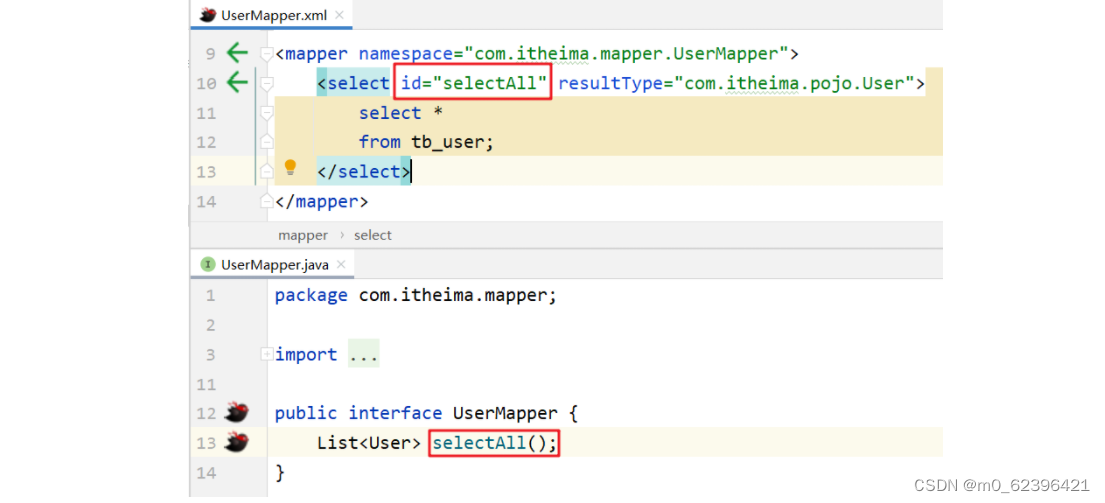The image size is (1105, 503).
Task: Toggle fold marker on XML line 11
Action: (x=266, y=113)
